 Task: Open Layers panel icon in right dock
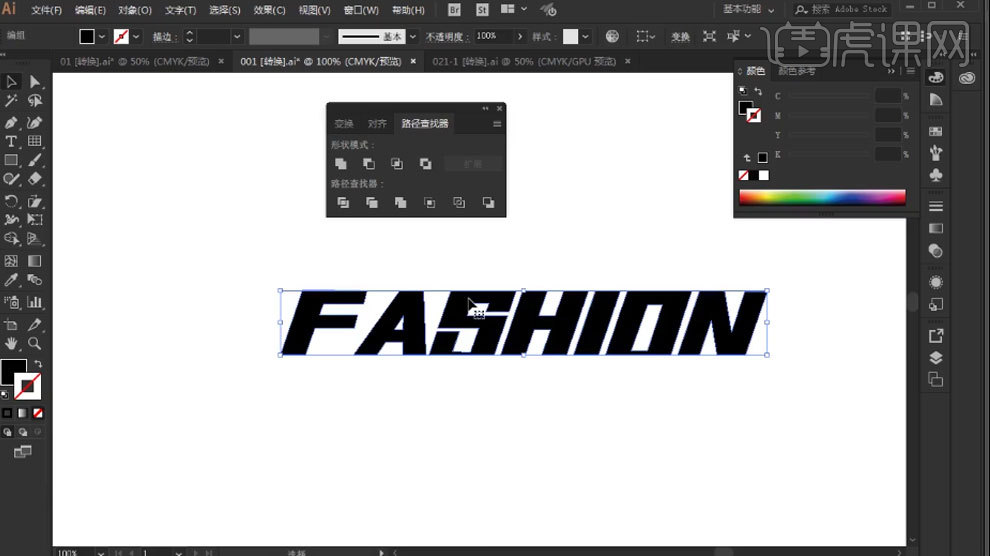pos(936,358)
